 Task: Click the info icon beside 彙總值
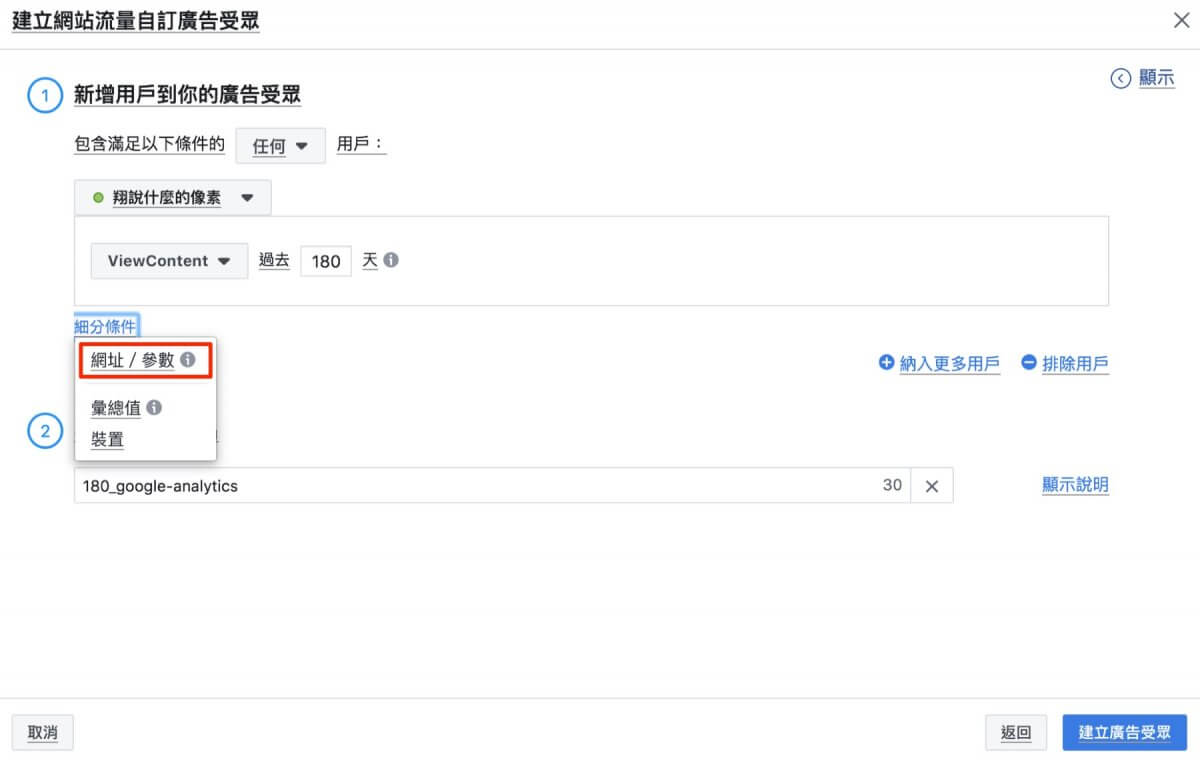(x=154, y=408)
